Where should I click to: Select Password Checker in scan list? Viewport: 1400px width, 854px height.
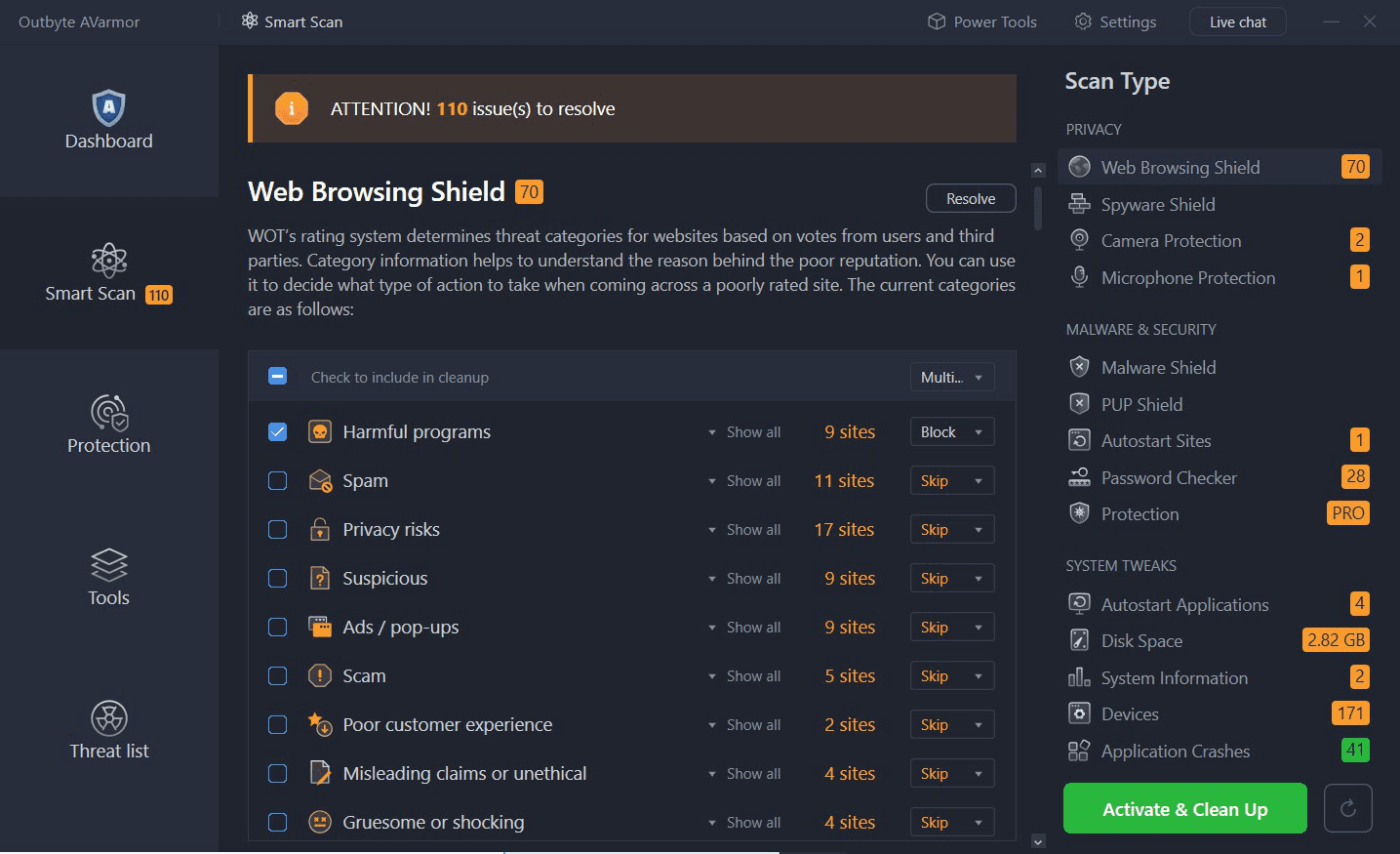click(x=1169, y=477)
